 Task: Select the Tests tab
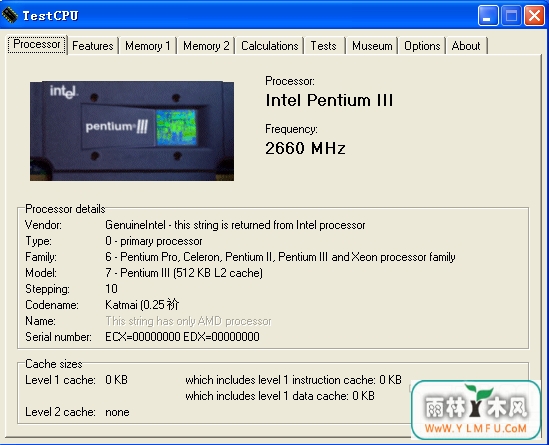(324, 46)
